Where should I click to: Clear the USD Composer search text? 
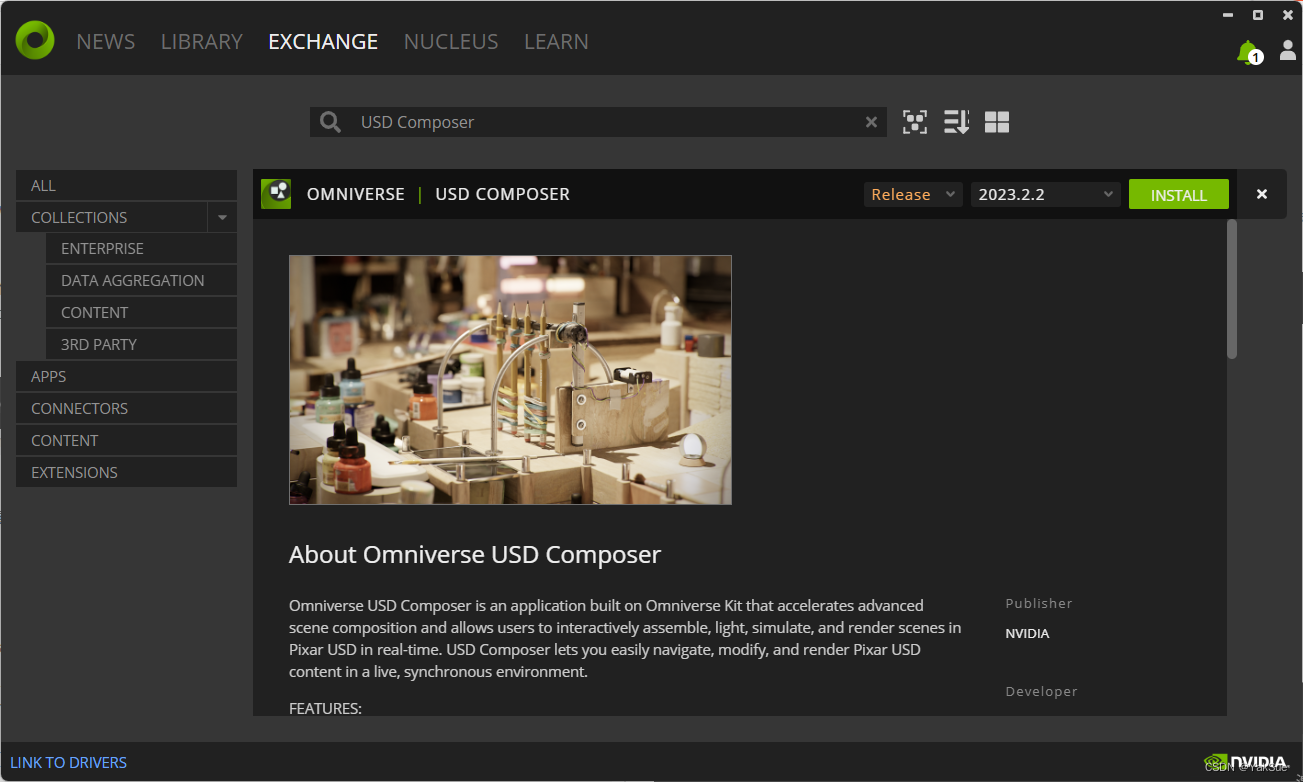tap(871, 121)
